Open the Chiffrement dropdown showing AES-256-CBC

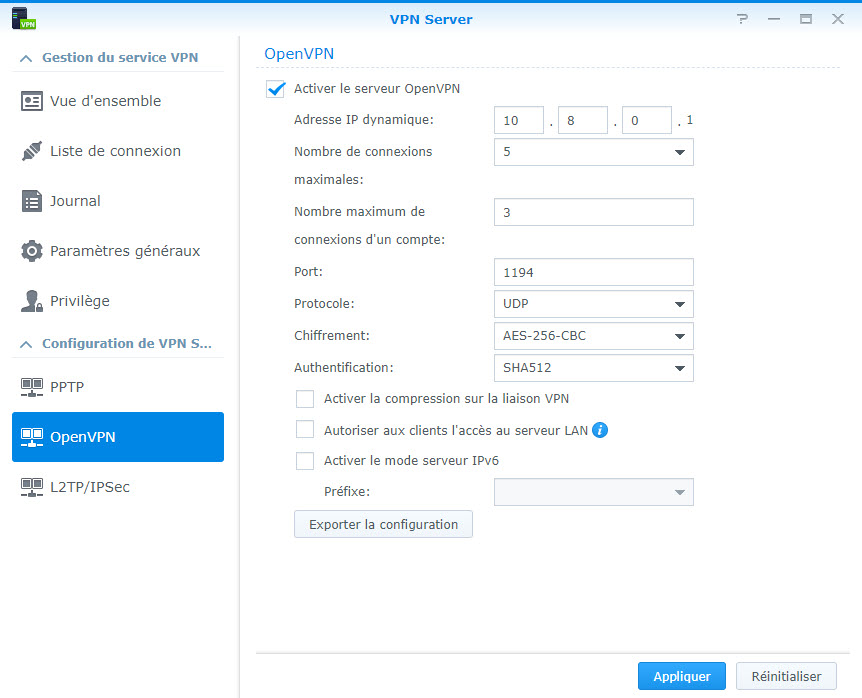(x=594, y=336)
